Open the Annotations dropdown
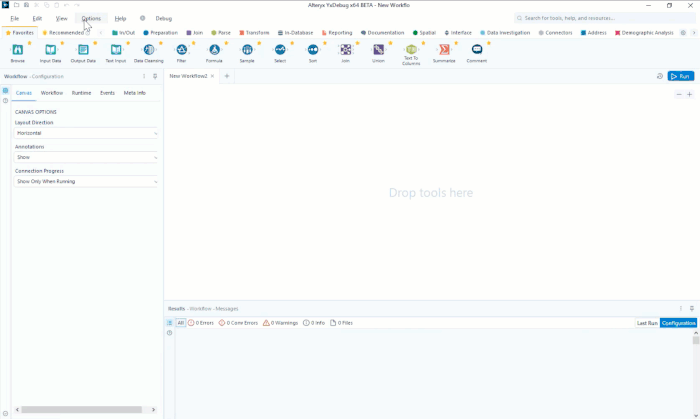The image size is (700, 419). pyautogui.click(x=86, y=157)
